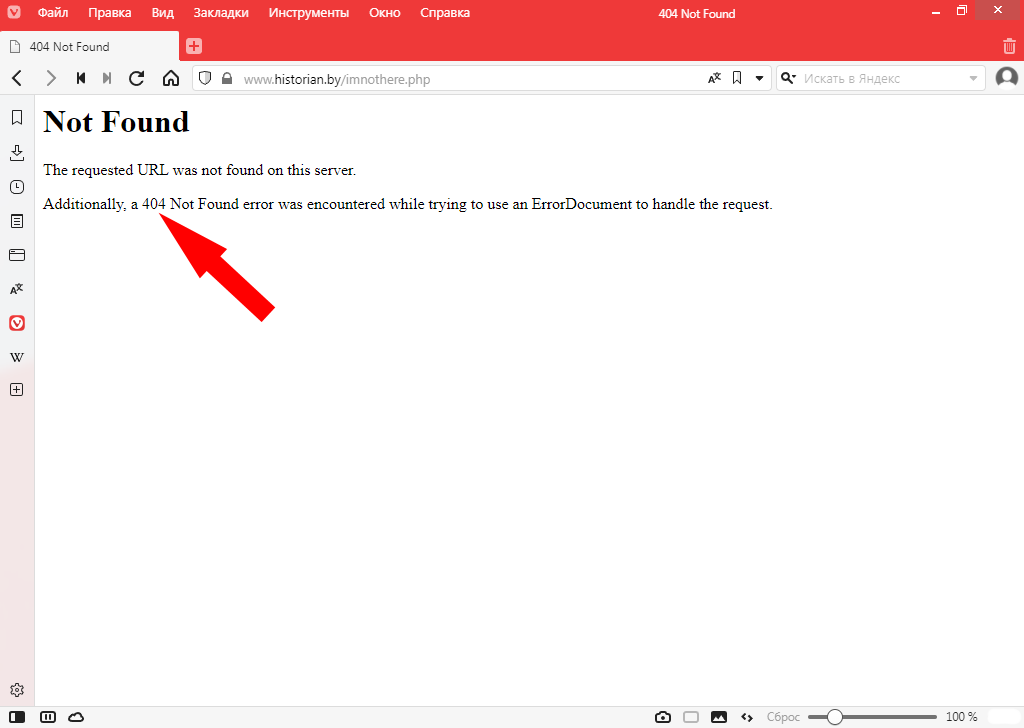The height and width of the screenshot is (728, 1024).
Task: Expand the bookmark dropdown in address bar
Action: (759, 78)
